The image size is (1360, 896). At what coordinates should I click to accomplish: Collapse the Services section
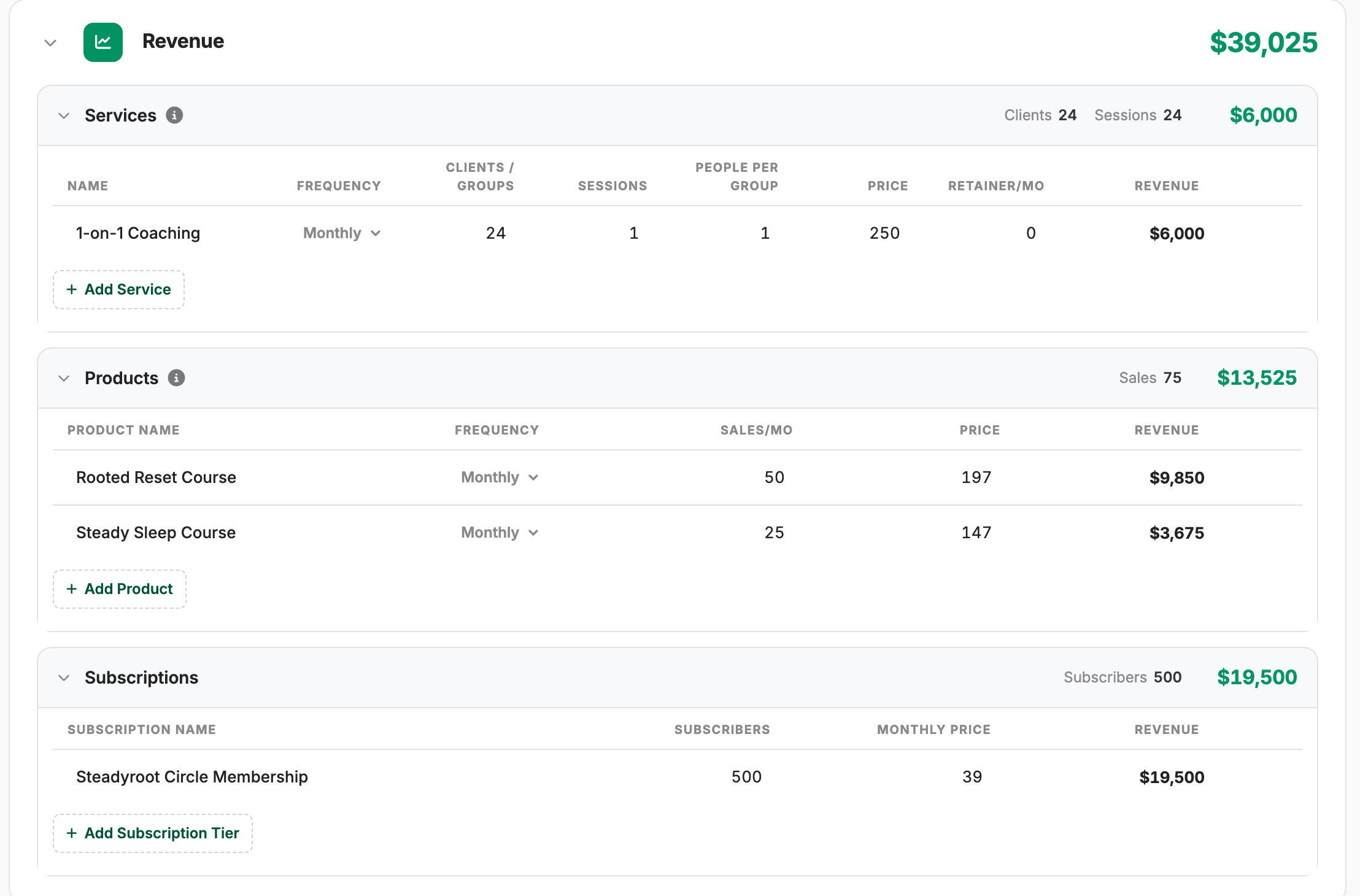tap(64, 116)
